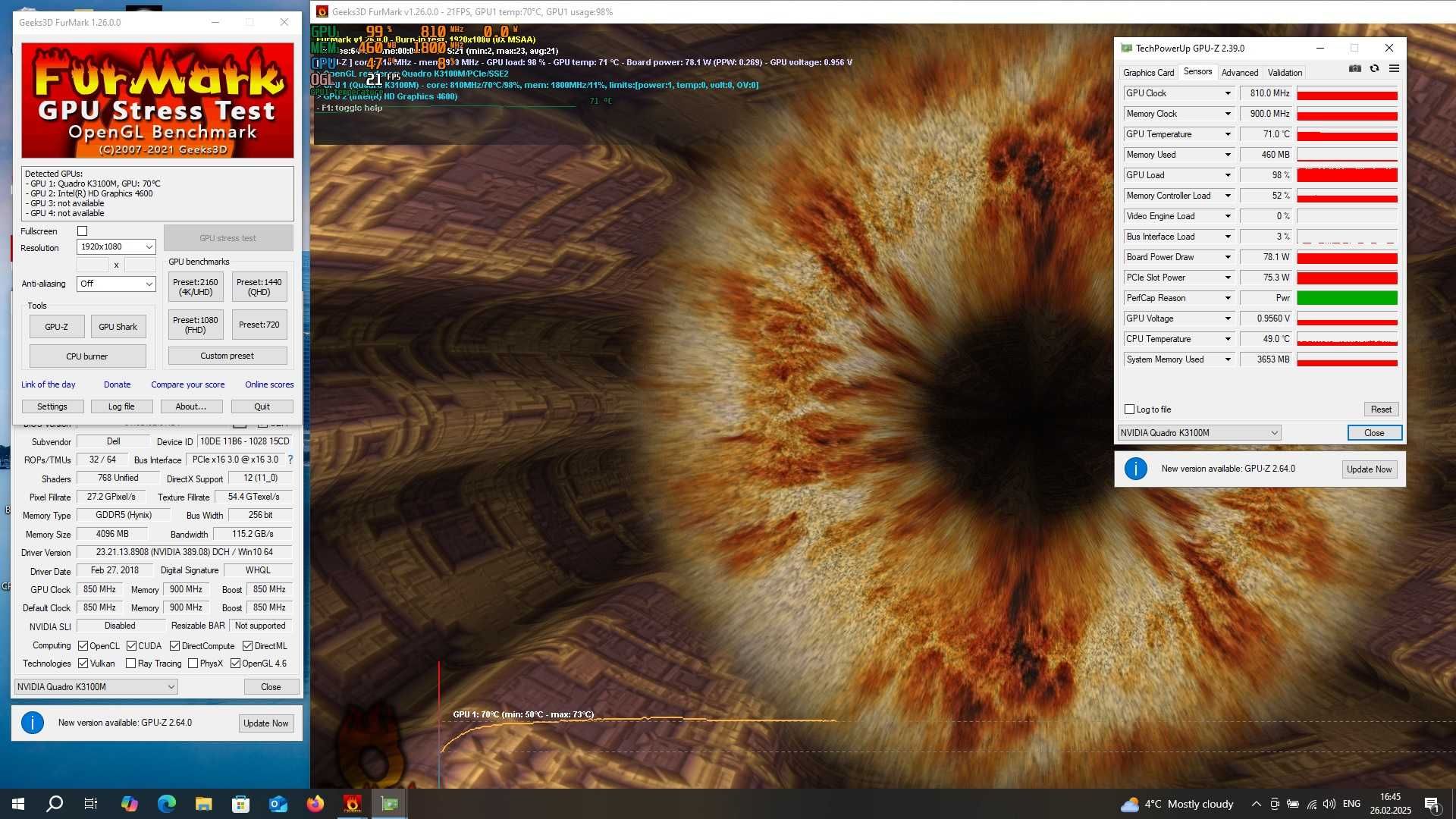
Task: Click the FurMark icon in the render window title bar
Action: 322,11
